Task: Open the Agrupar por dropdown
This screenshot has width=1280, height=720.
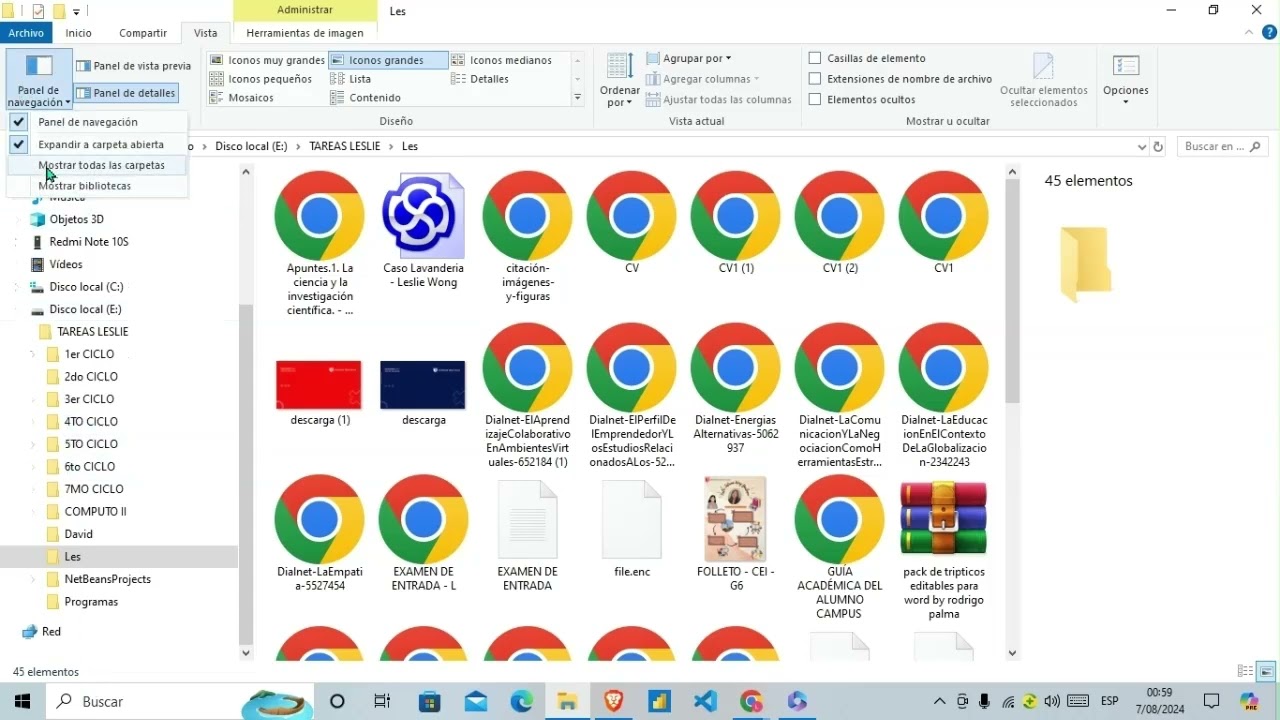Action: click(690, 58)
